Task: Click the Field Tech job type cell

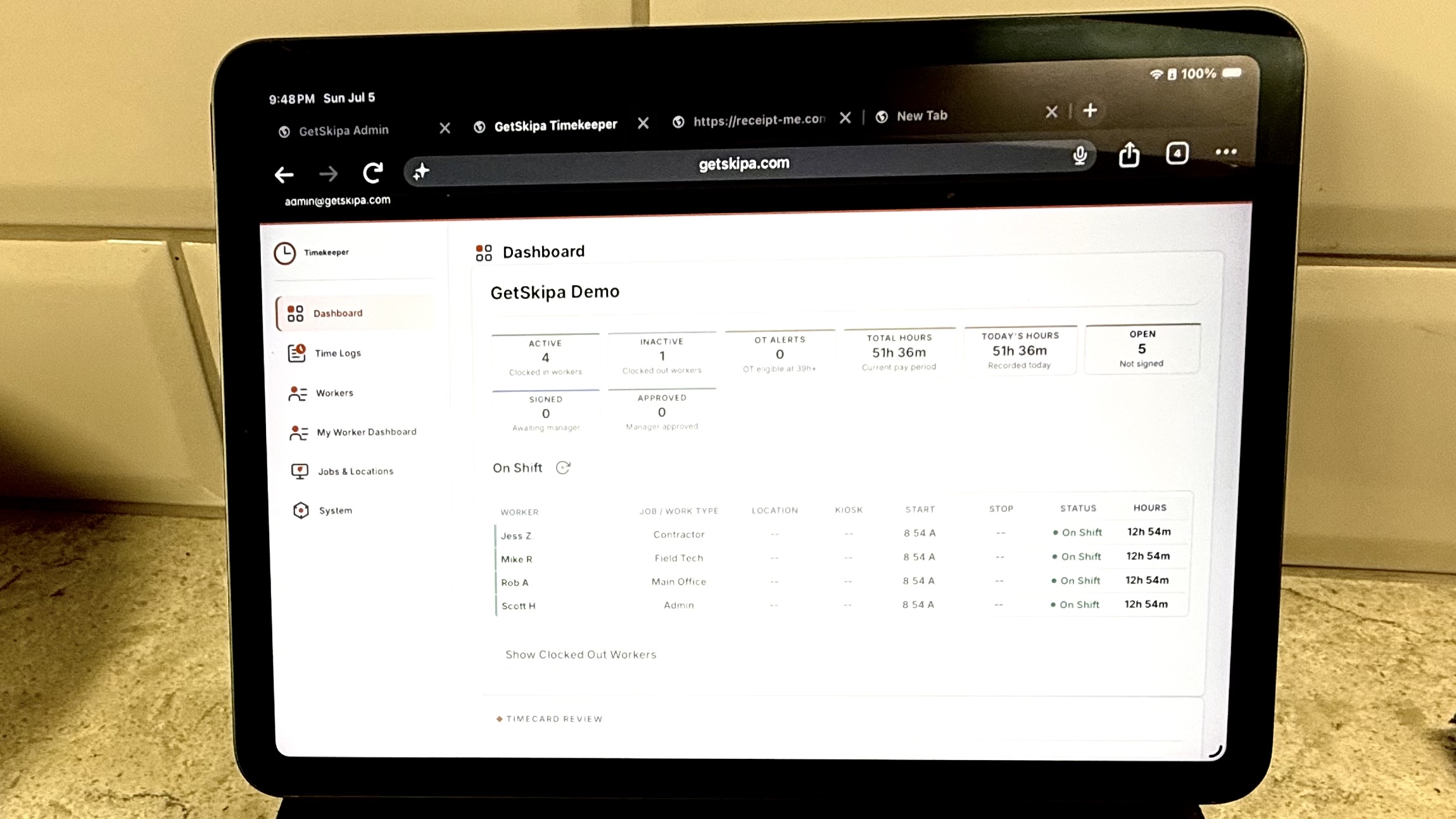Action: point(679,558)
